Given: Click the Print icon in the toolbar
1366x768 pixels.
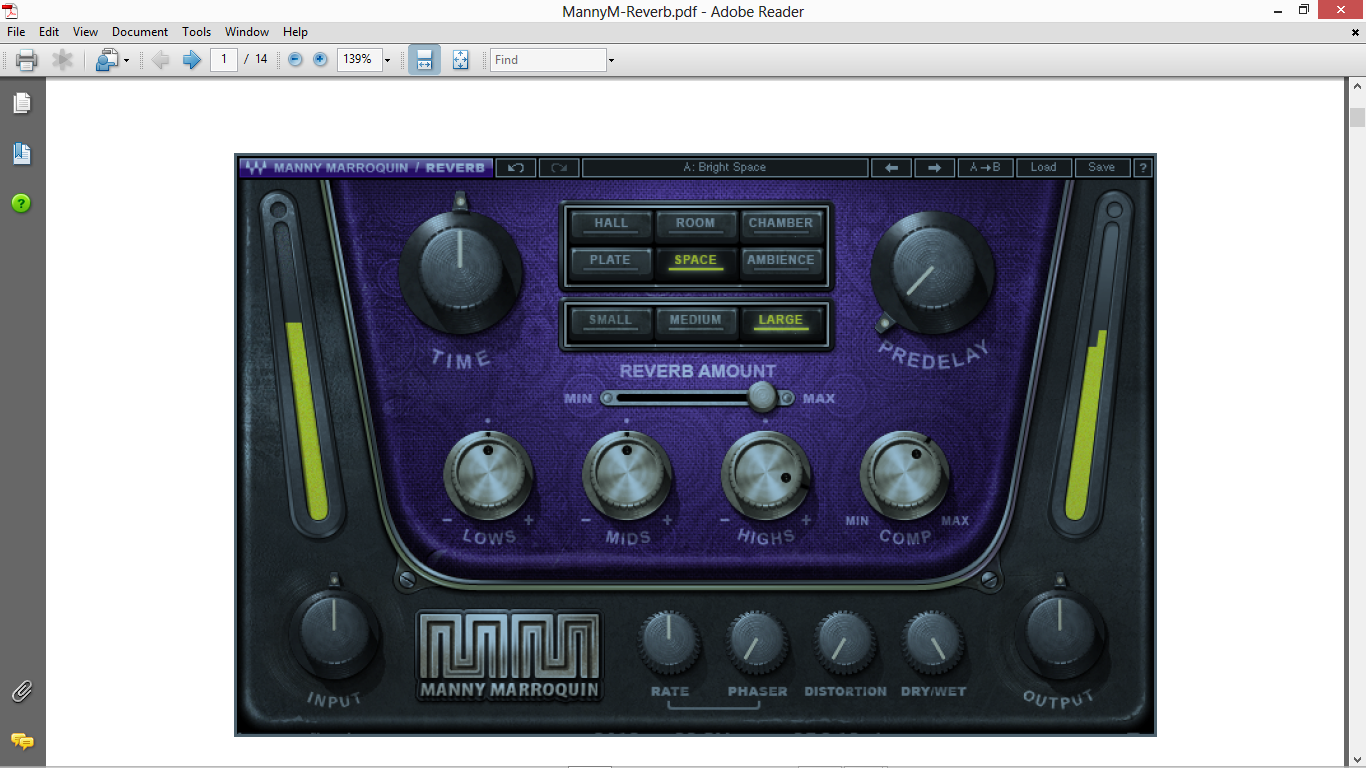Looking at the screenshot, I should 27,60.
